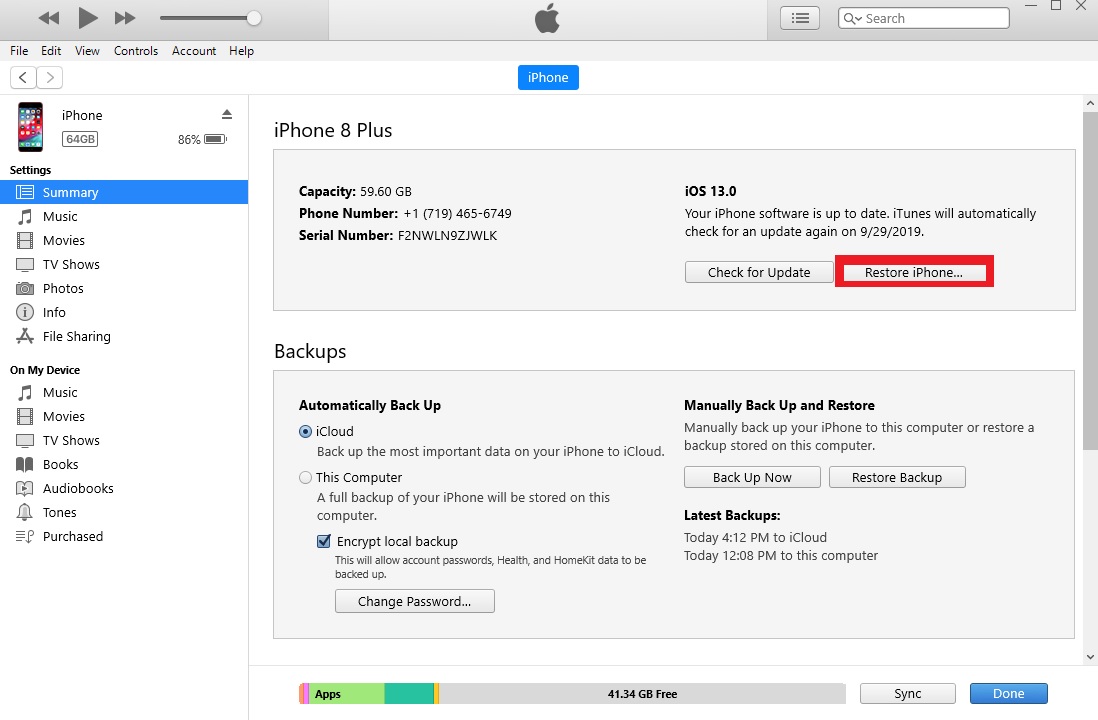Uncheck Encrypt local backup
The height and width of the screenshot is (720, 1098).
(x=324, y=541)
